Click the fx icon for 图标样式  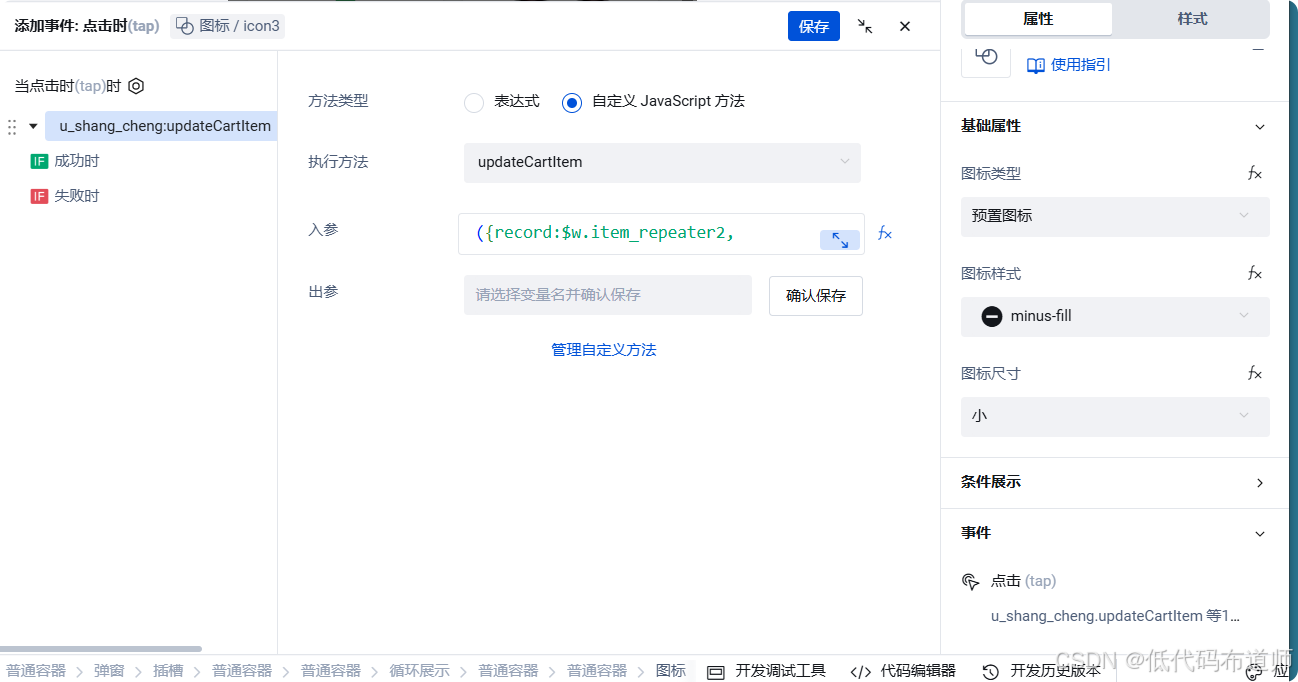pos(1255,274)
